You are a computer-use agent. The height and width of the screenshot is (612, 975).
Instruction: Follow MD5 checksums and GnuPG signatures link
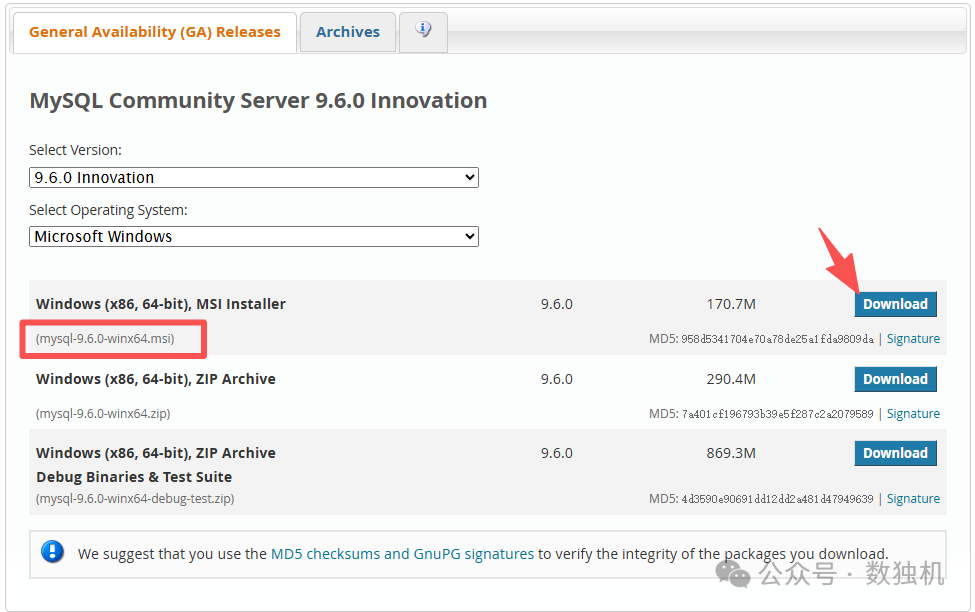tap(402, 554)
